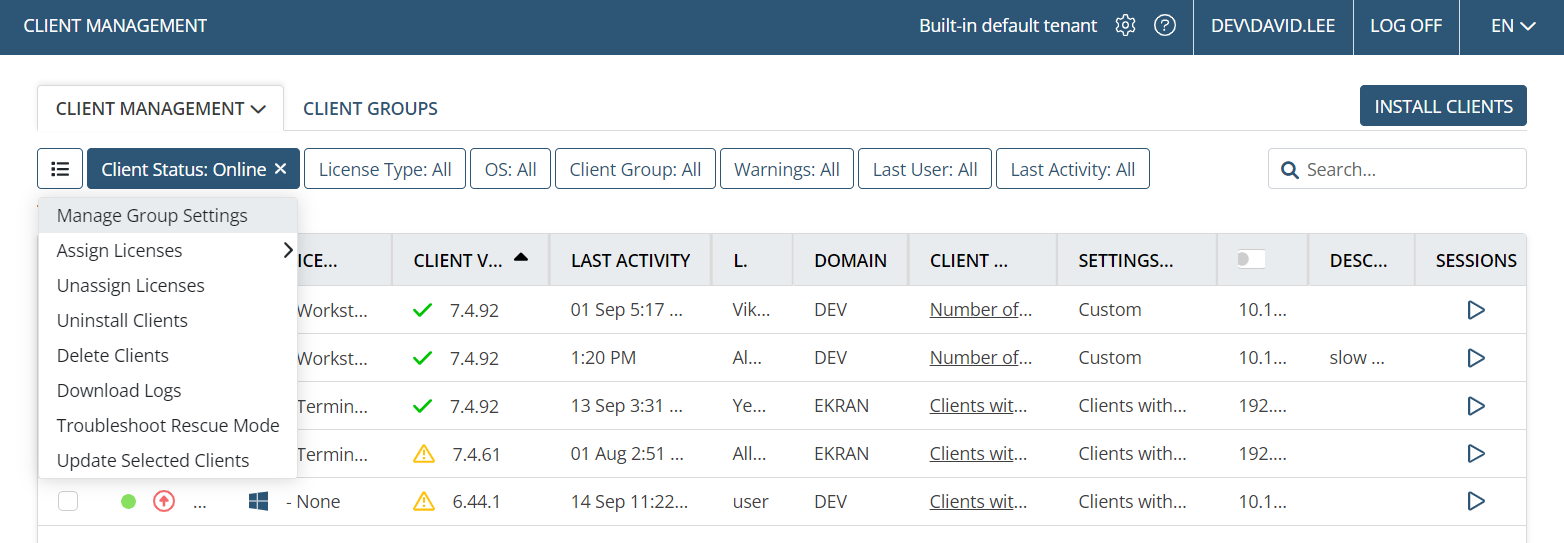
Task: Click the Windows OS icon in last row
Action: [258, 501]
